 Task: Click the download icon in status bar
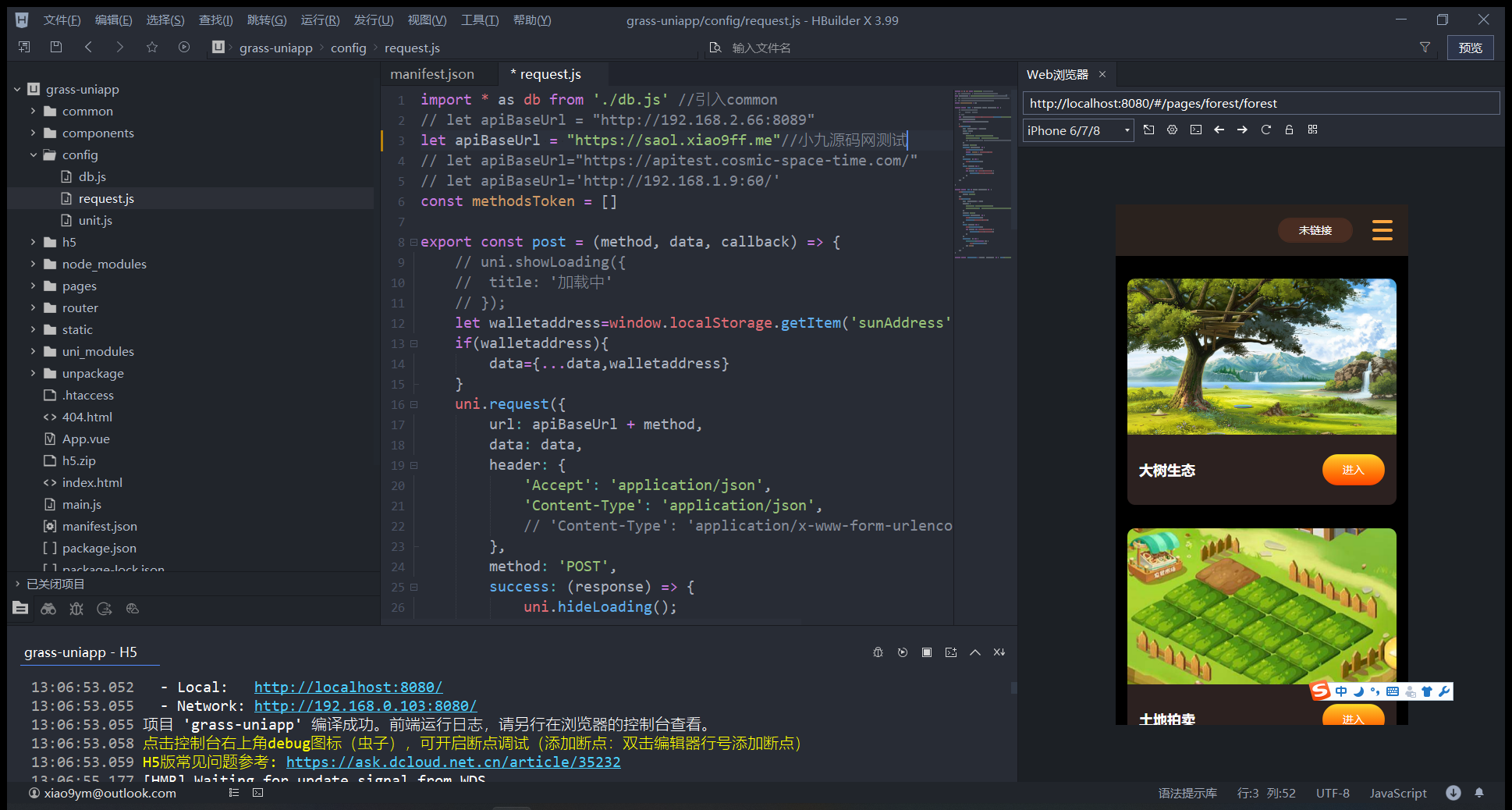[1453, 793]
